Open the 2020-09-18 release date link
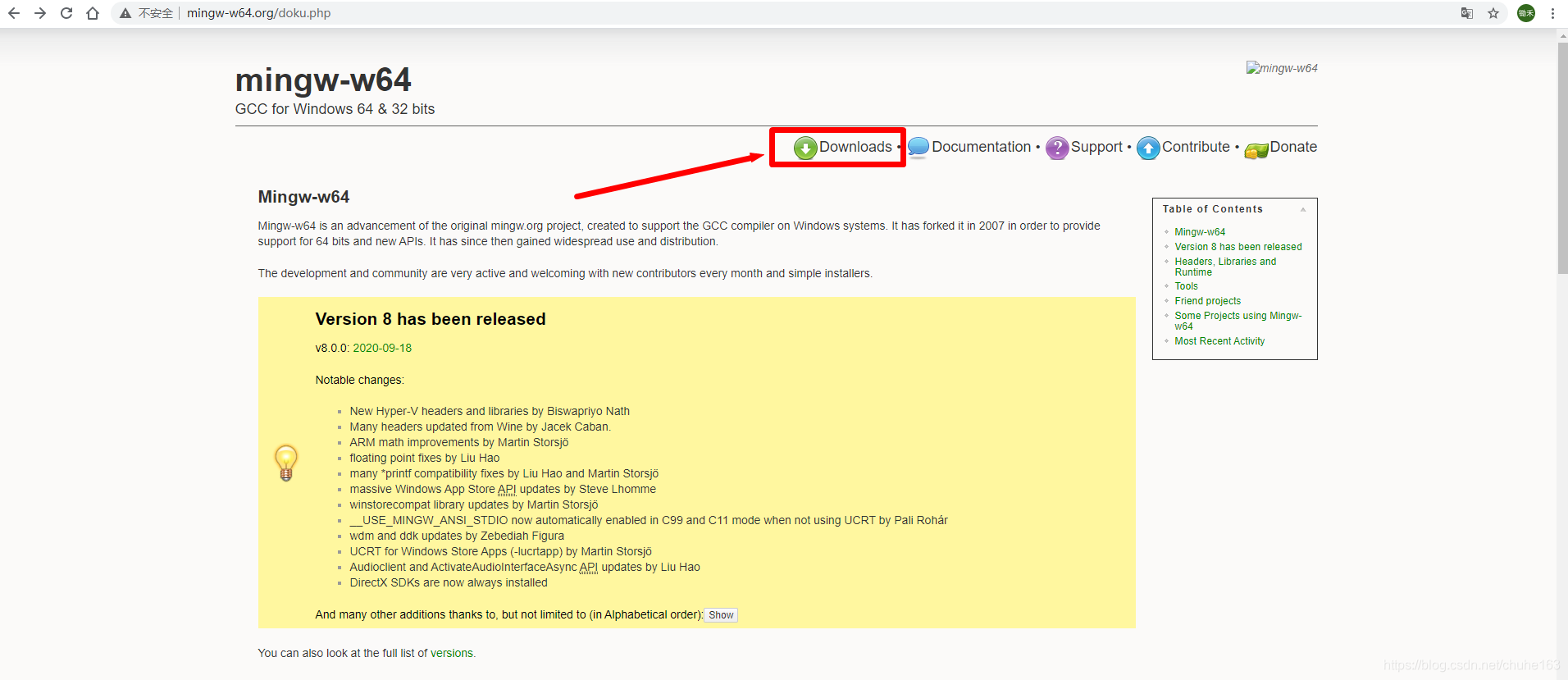This screenshot has height=680, width=1568. pyautogui.click(x=382, y=348)
